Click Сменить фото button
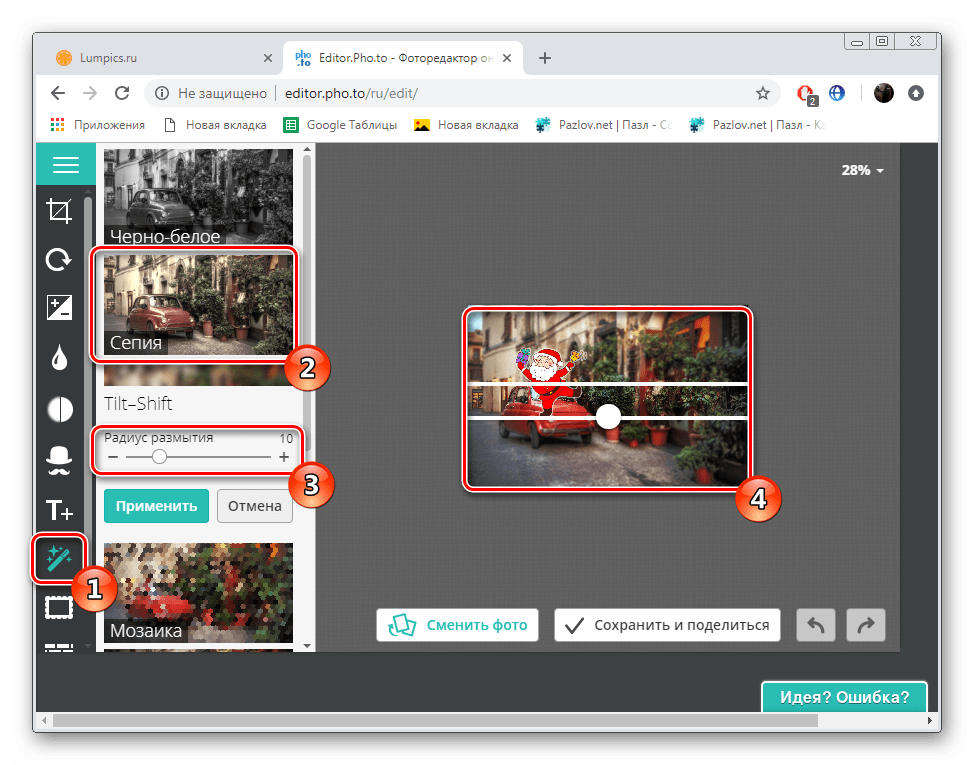This screenshot has height=765, width=974. pyautogui.click(x=457, y=625)
